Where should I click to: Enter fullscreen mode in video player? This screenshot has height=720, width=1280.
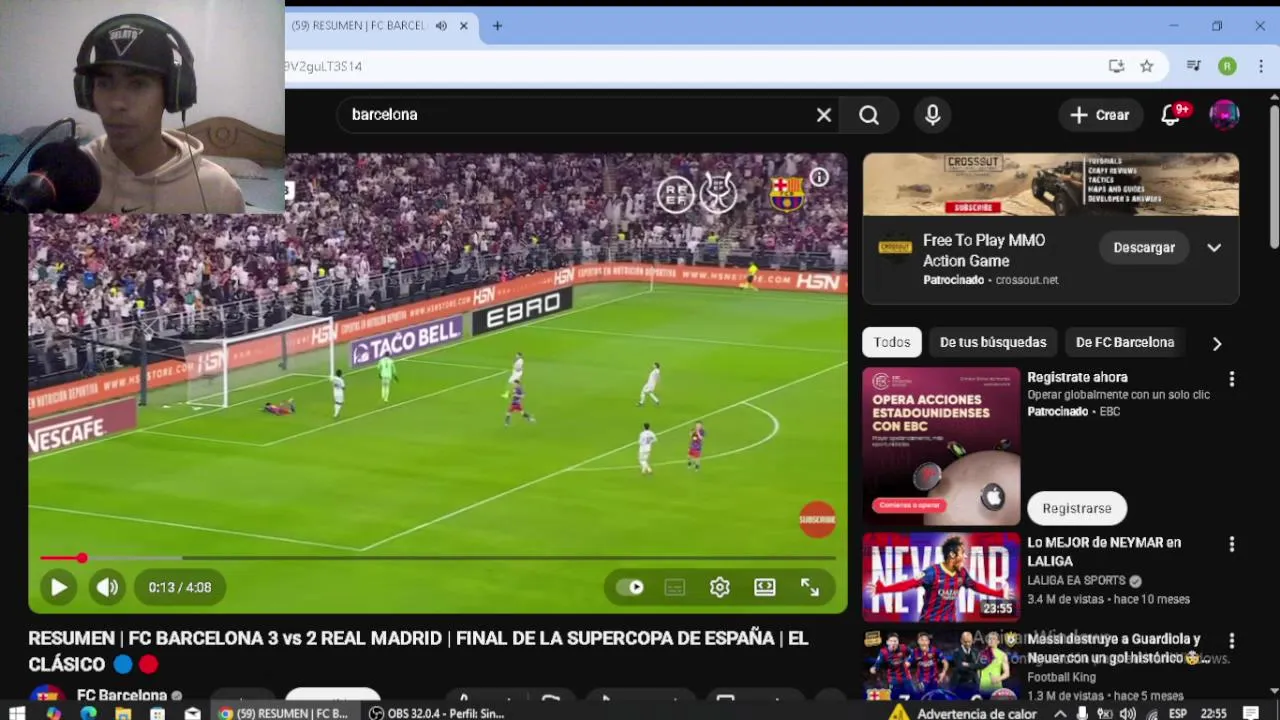tap(810, 587)
